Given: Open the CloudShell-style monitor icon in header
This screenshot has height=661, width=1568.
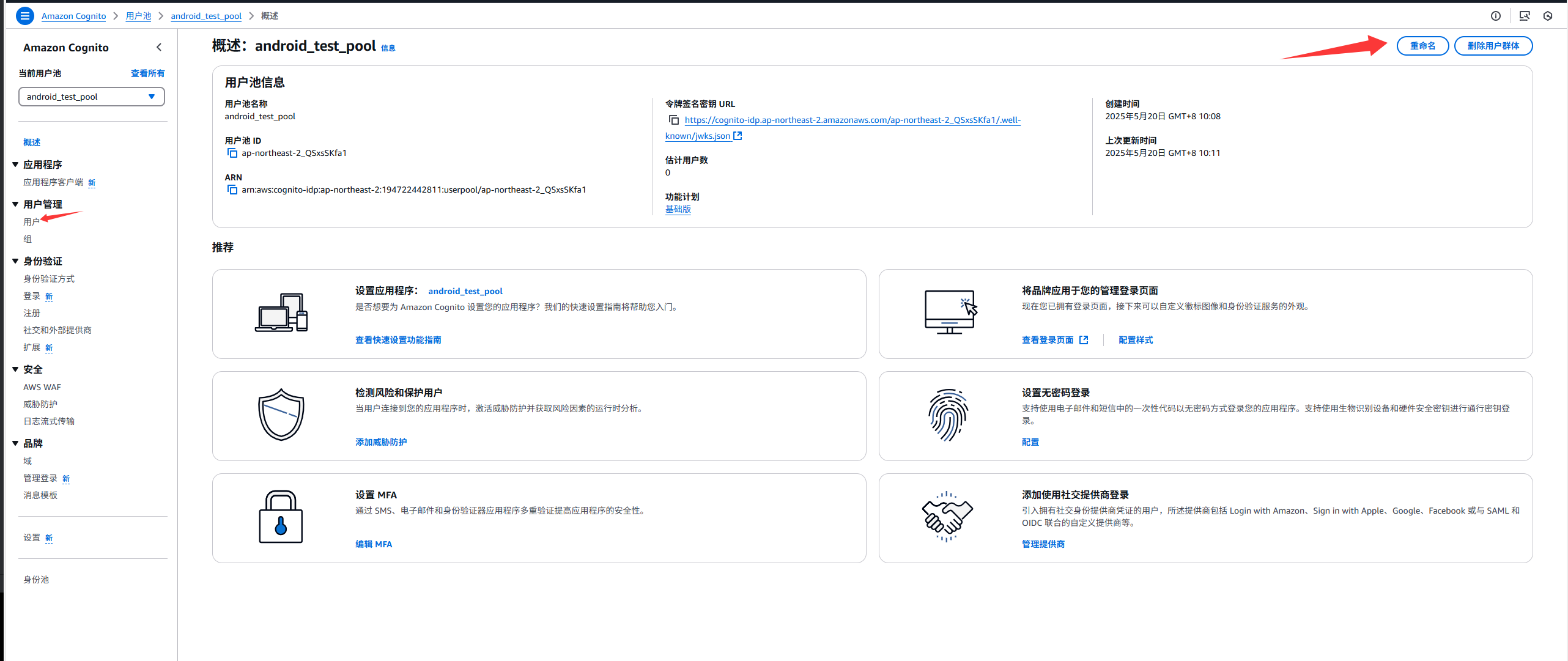Looking at the screenshot, I should pos(1525,16).
